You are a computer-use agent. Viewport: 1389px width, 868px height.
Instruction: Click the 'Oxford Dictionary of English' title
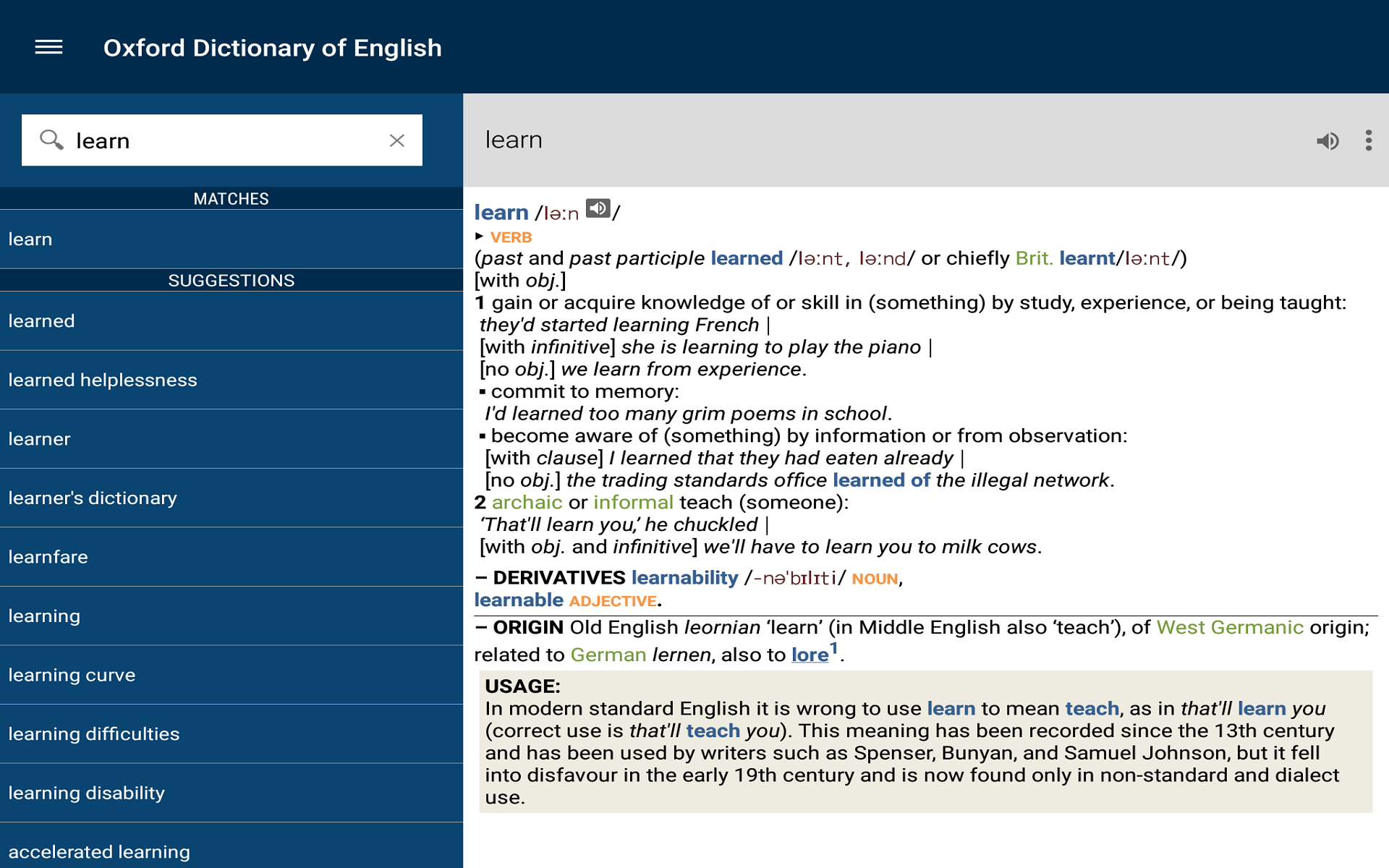[272, 48]
